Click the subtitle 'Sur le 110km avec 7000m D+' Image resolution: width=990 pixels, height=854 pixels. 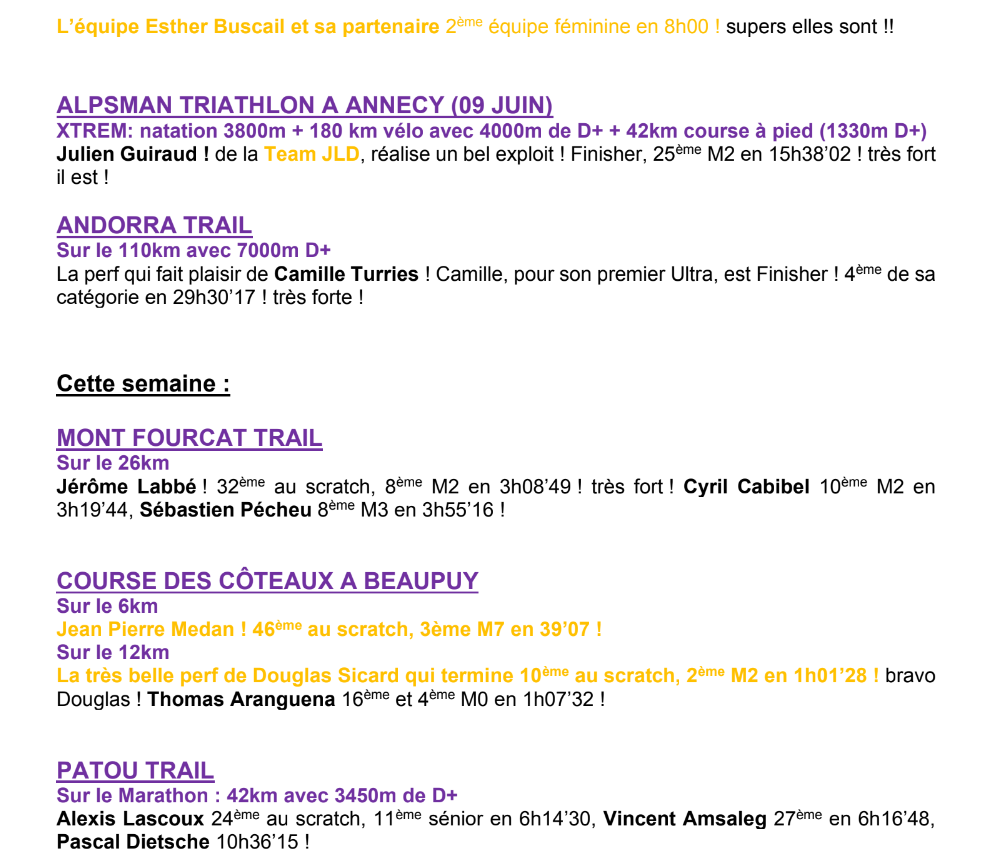click(x=194, y=251)
